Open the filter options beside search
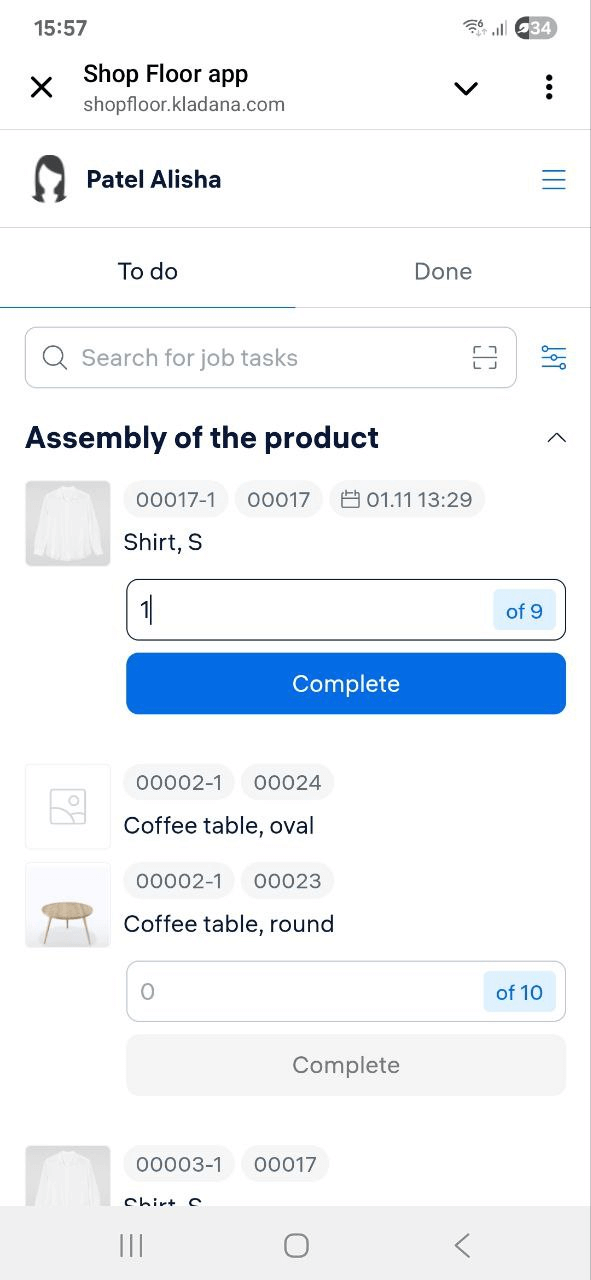Image resolution: width=591 pixels, height=1280 pixels. click(x=554, y=357)
